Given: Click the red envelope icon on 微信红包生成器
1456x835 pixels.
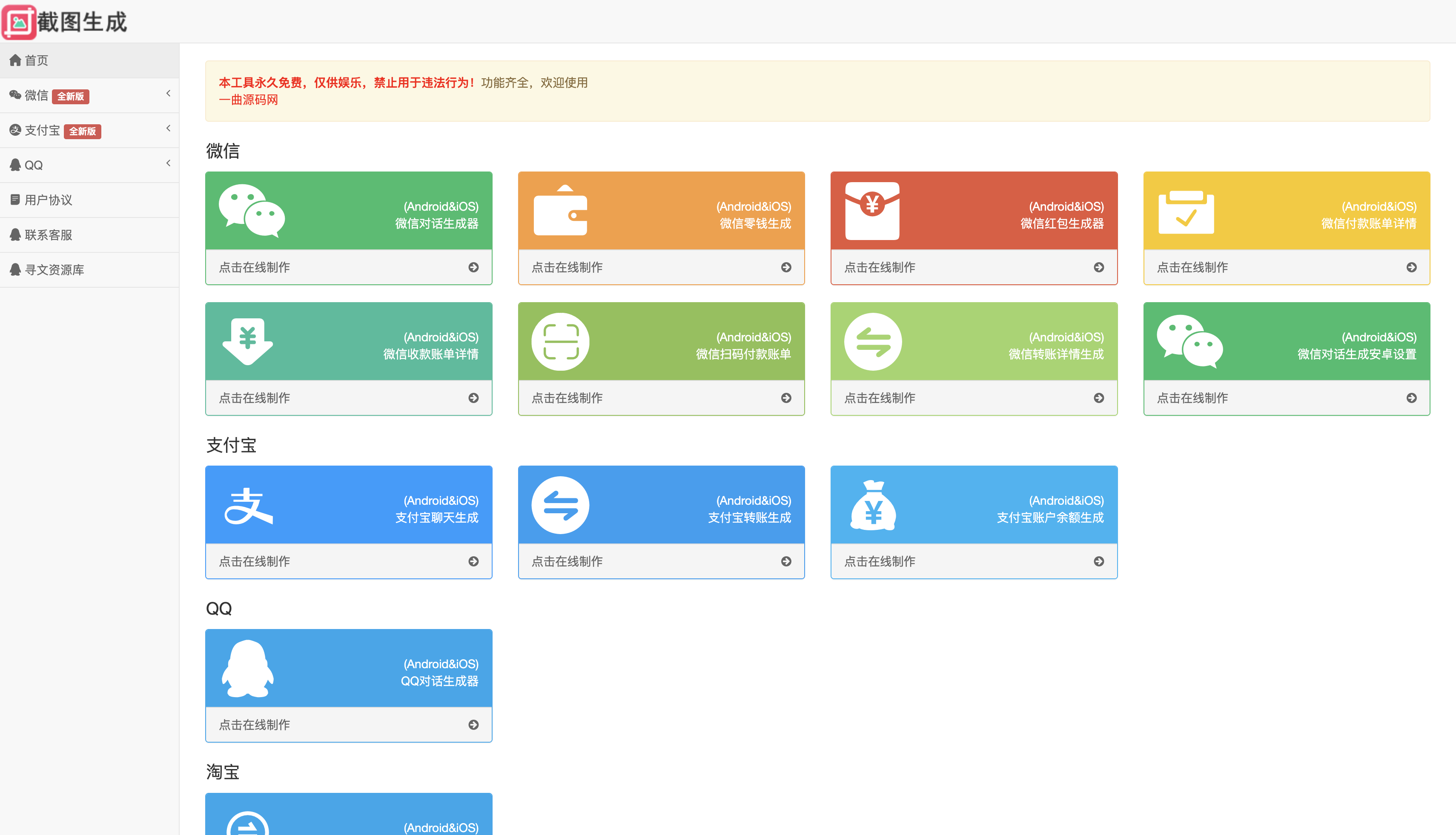Looking at the screenshot, I should 873,211.
